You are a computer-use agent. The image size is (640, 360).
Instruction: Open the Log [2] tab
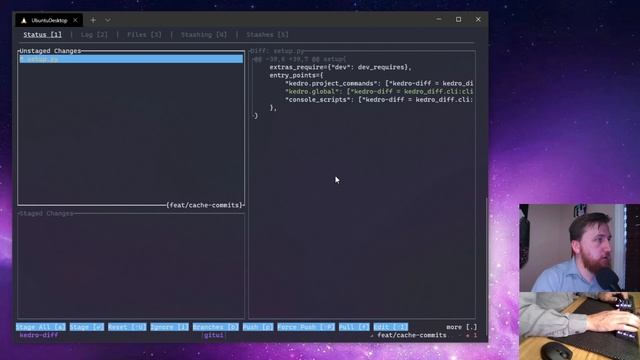click(x=94, y=35)
